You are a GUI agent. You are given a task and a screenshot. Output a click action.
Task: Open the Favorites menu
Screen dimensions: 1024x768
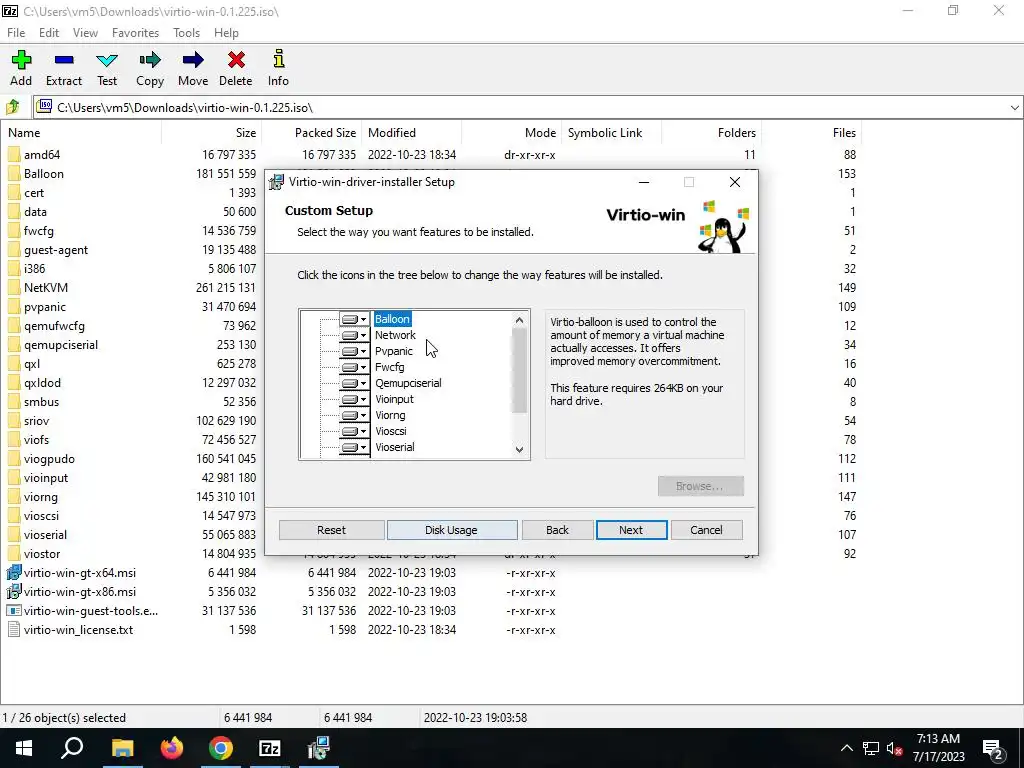click(135, 33)
